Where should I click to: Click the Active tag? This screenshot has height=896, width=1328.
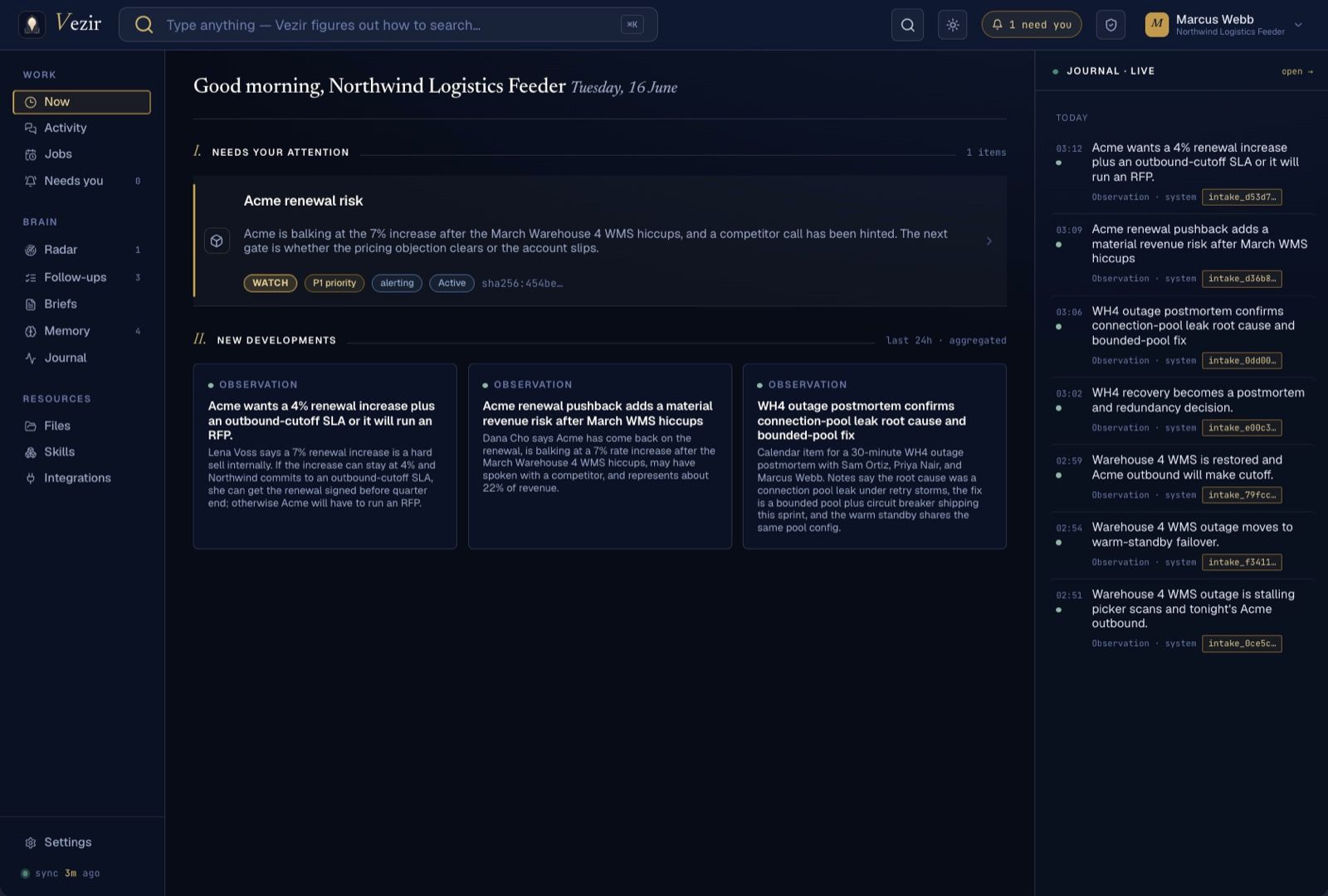click(452, 283)
